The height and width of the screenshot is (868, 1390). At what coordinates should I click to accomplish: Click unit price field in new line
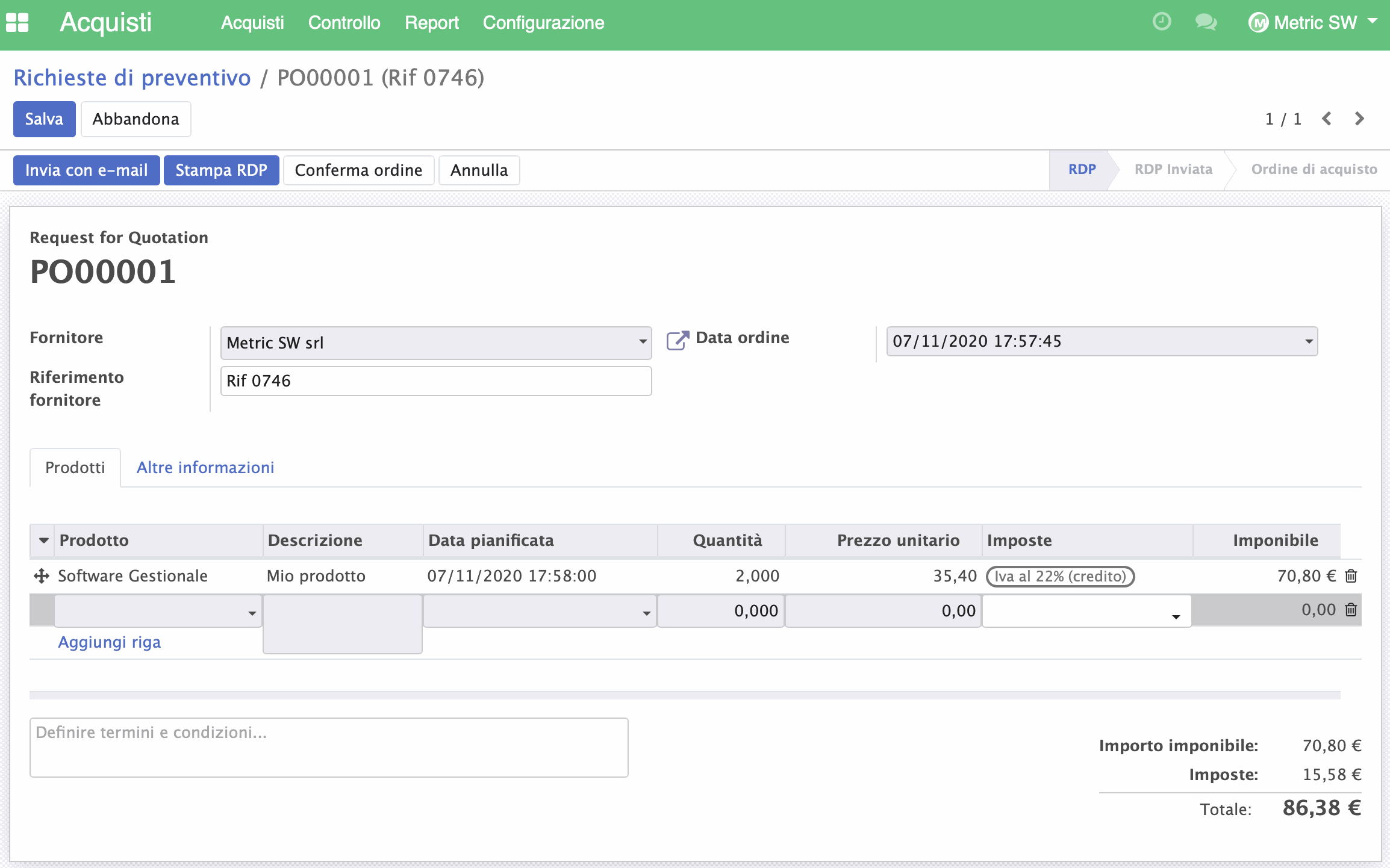coord(884,612)
